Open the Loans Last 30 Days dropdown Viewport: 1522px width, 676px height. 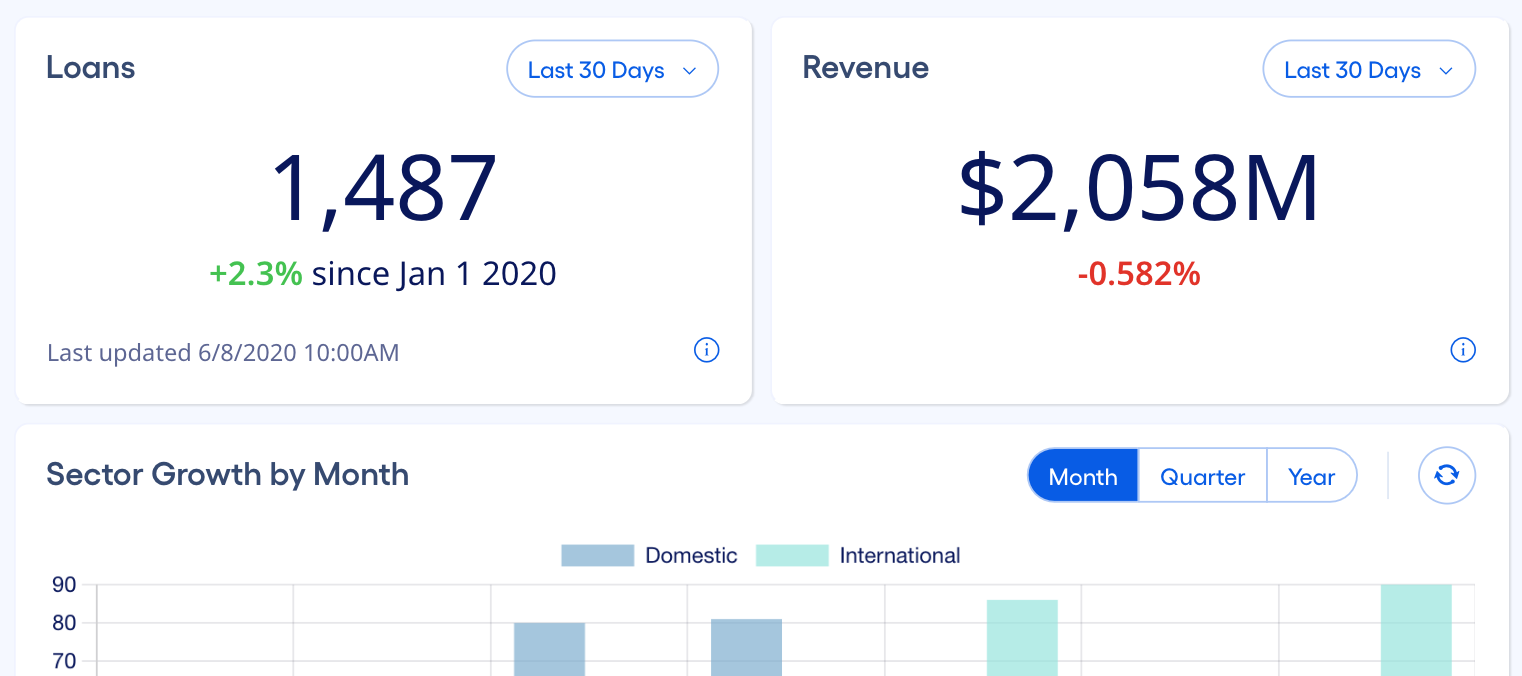(612, 69)
